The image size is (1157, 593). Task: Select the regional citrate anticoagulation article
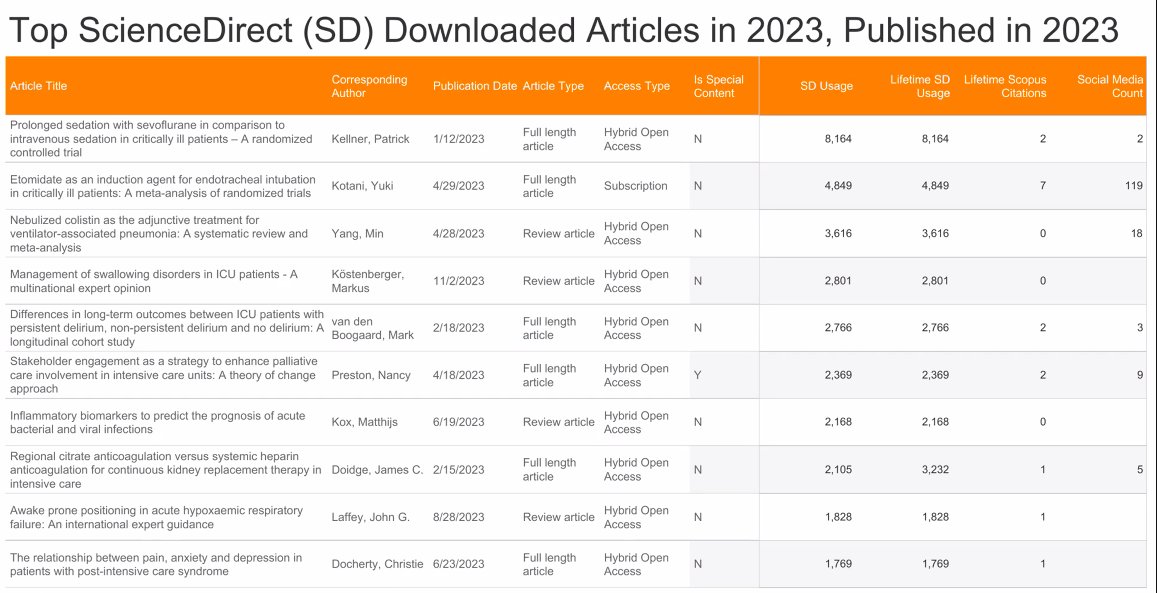coord(165,469)
